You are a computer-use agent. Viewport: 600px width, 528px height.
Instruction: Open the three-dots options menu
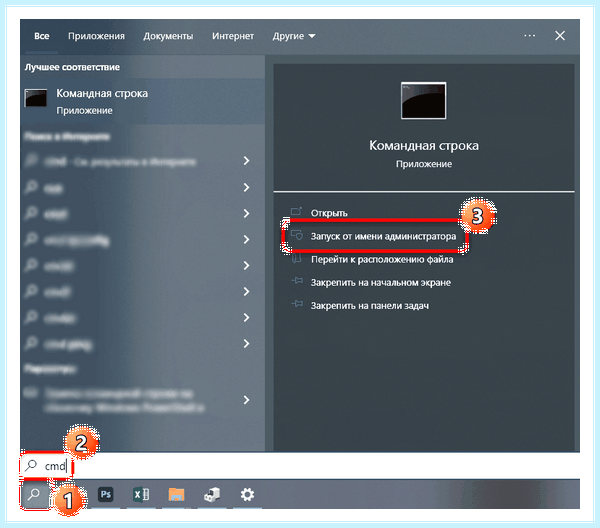click(530, 36)
